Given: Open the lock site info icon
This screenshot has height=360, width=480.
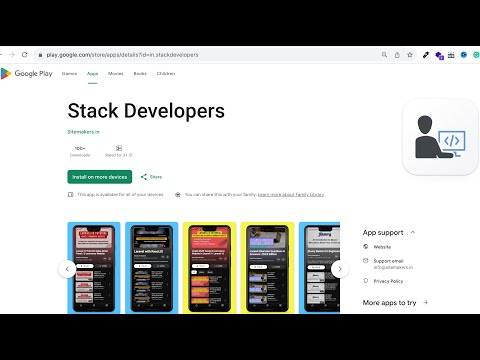Looking at the screenshot, I should click(x=40, y=55).
